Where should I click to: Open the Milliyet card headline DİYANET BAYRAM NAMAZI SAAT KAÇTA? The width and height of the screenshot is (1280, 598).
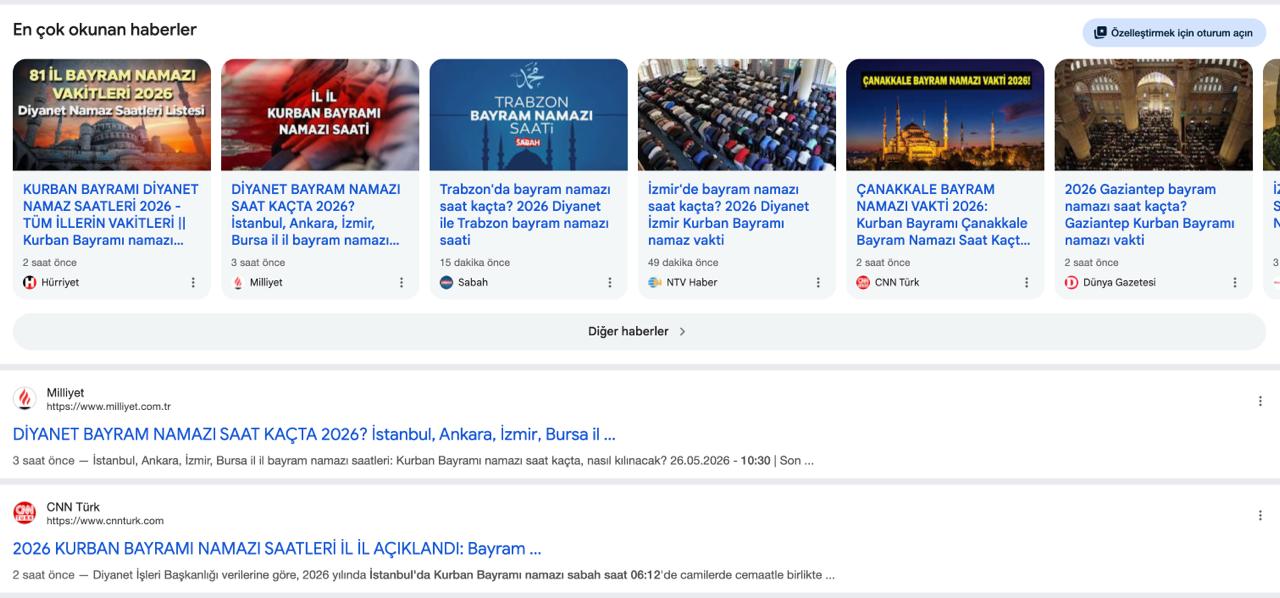click(316, 215)
